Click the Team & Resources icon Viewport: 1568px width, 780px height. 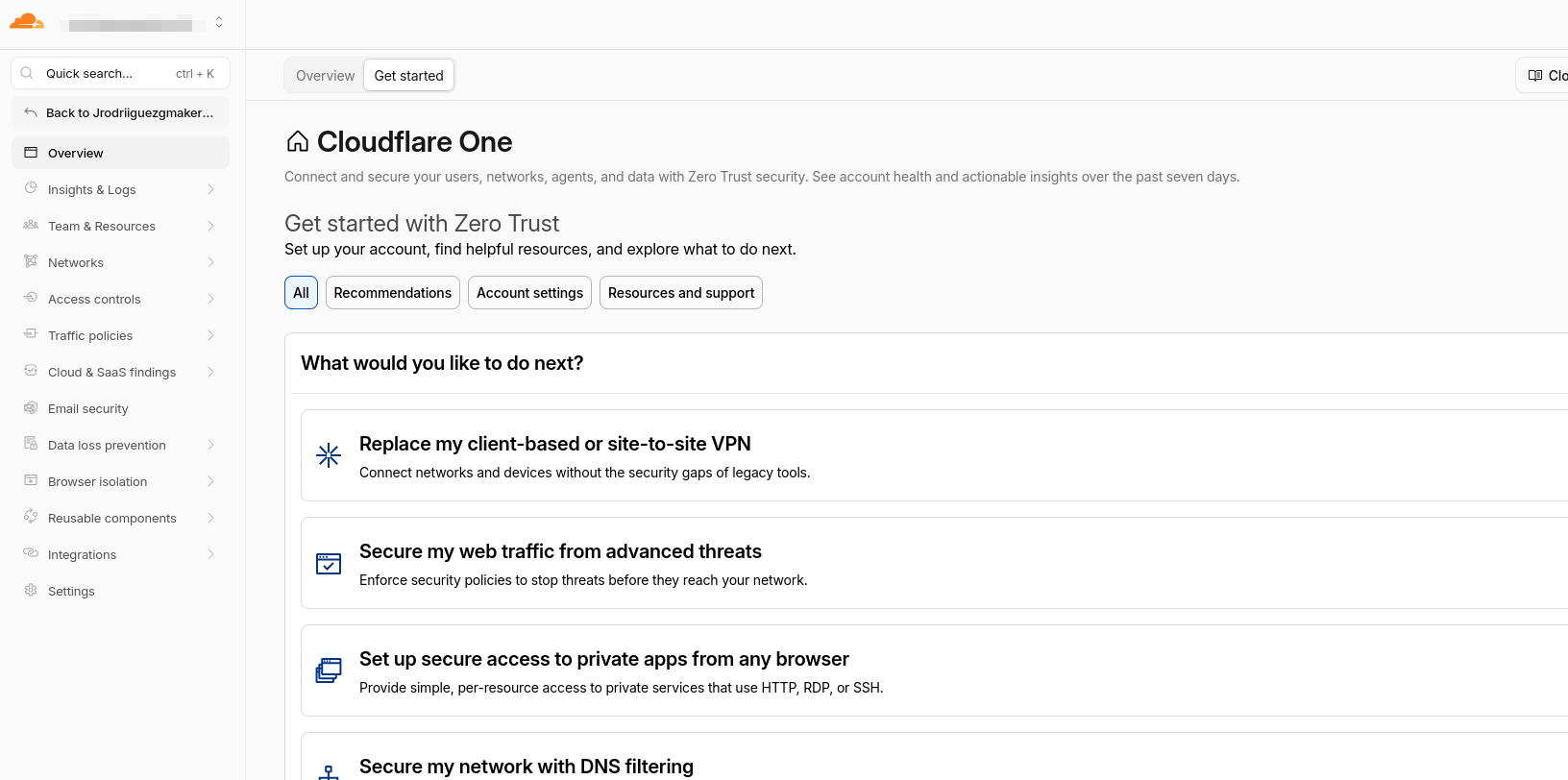[31, 226]
